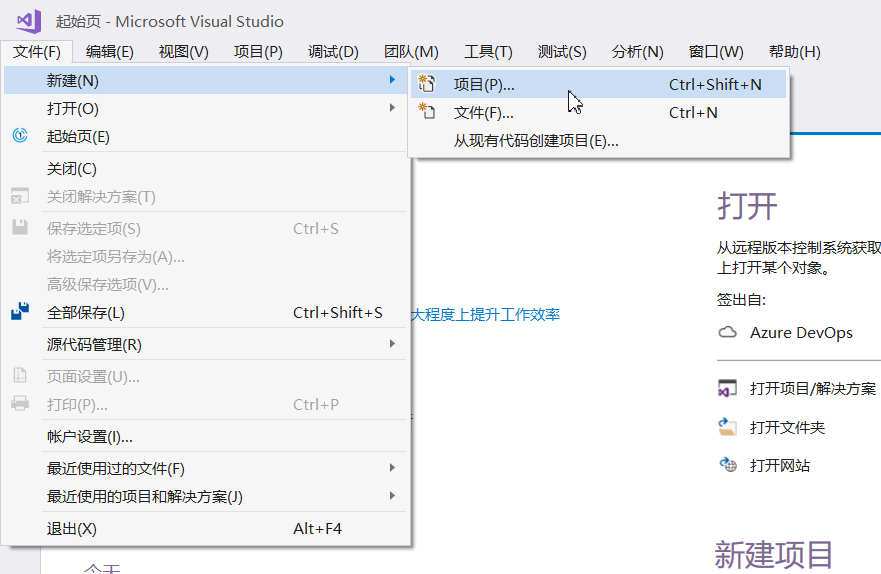The width and height of the screenshot is (881, 574).
Task: Click the 保存选定项(S) entry
Action: tap(206, 229)
